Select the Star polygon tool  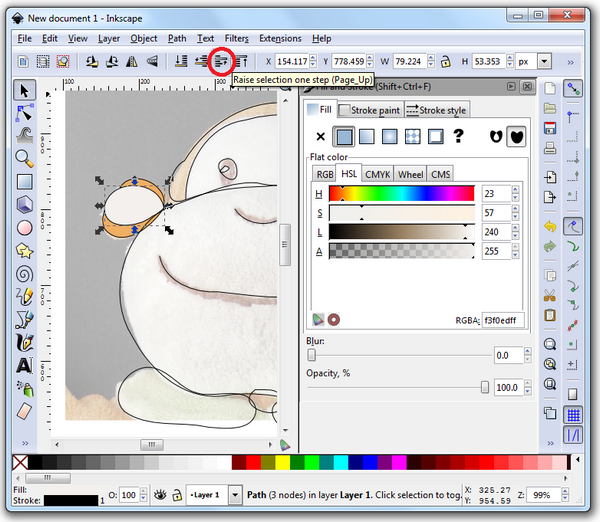pyautogui.click(x=24, y=251)
